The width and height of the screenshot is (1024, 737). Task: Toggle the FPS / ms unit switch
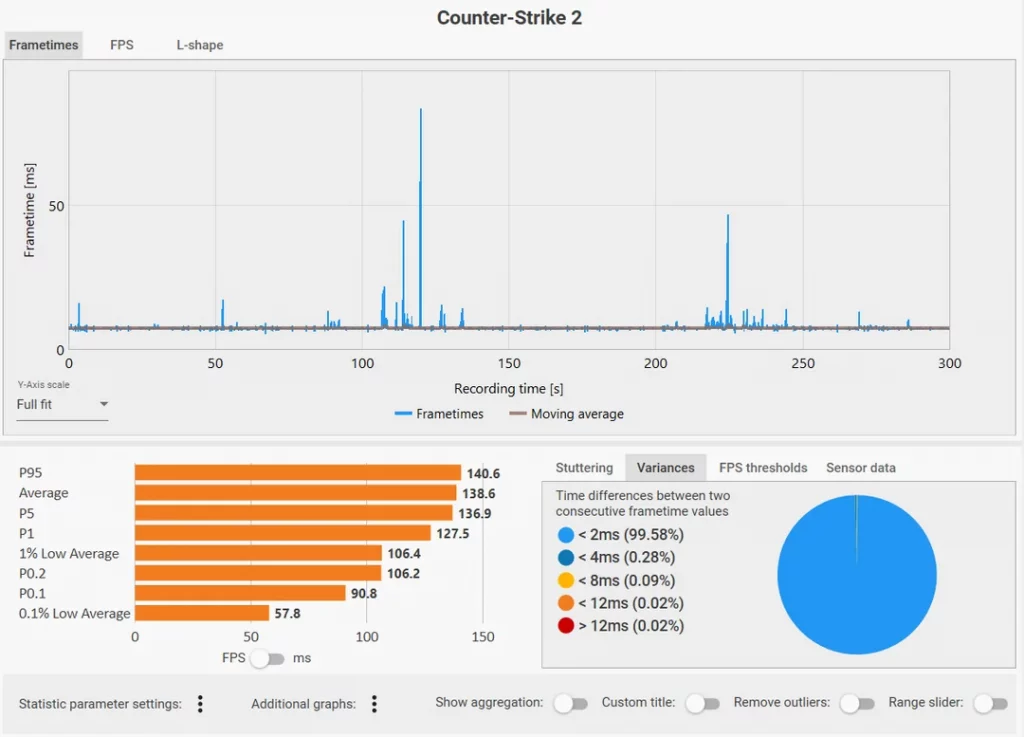(268, 658)
